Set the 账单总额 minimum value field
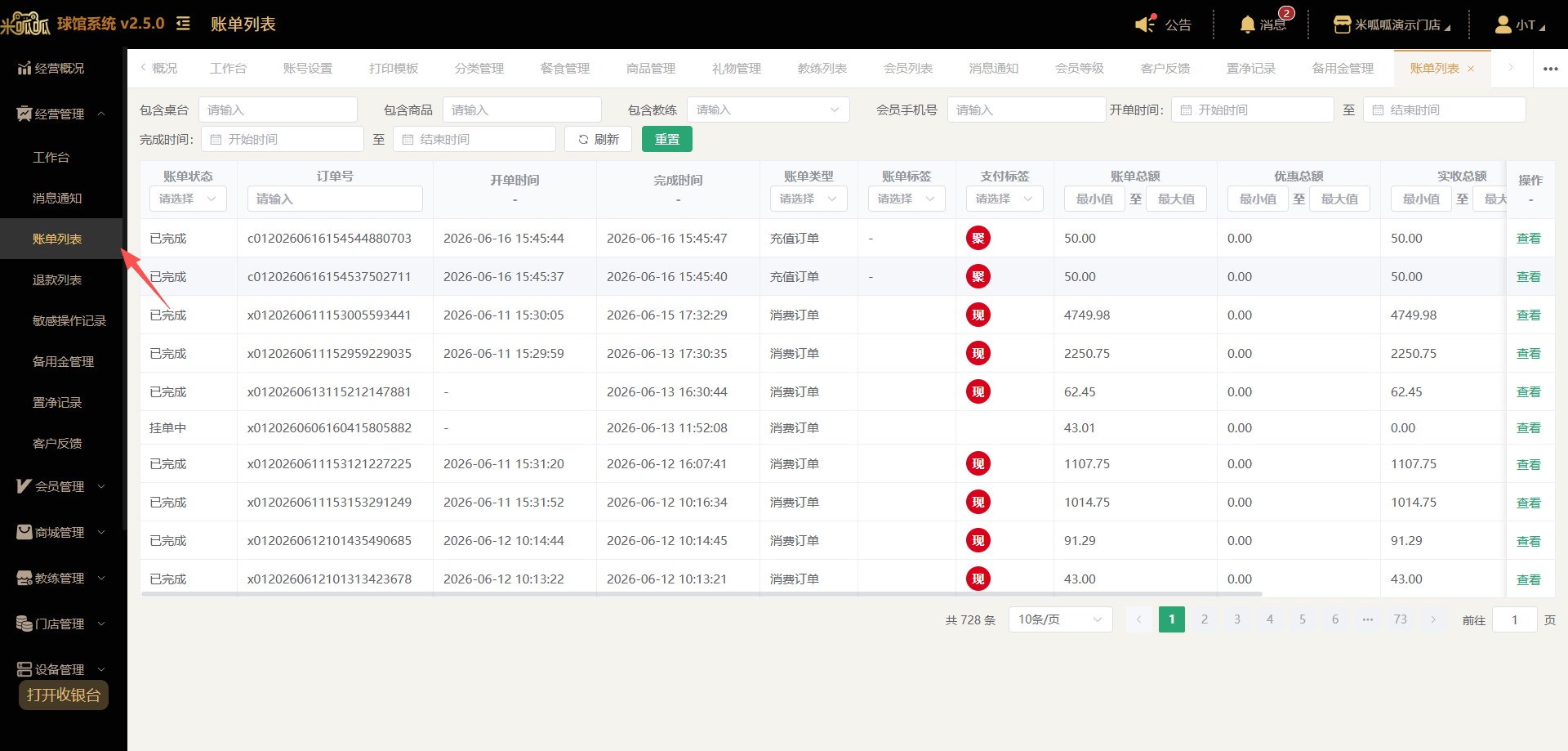This screenshot has height=751, width=1568. (1094, 199)
